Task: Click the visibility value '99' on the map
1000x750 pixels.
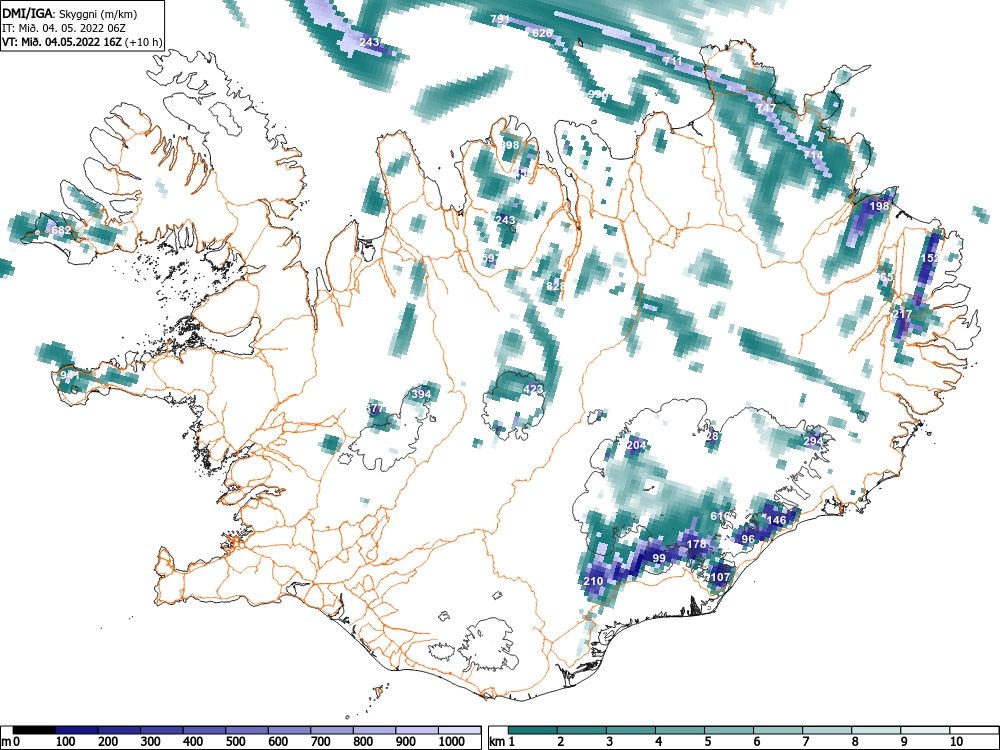Action: tap(659, 558)
